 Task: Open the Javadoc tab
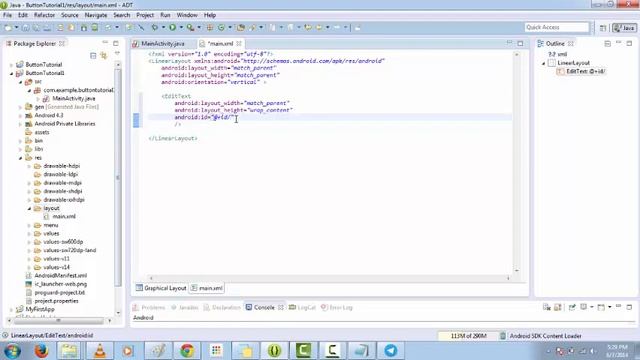coord(184,307)
